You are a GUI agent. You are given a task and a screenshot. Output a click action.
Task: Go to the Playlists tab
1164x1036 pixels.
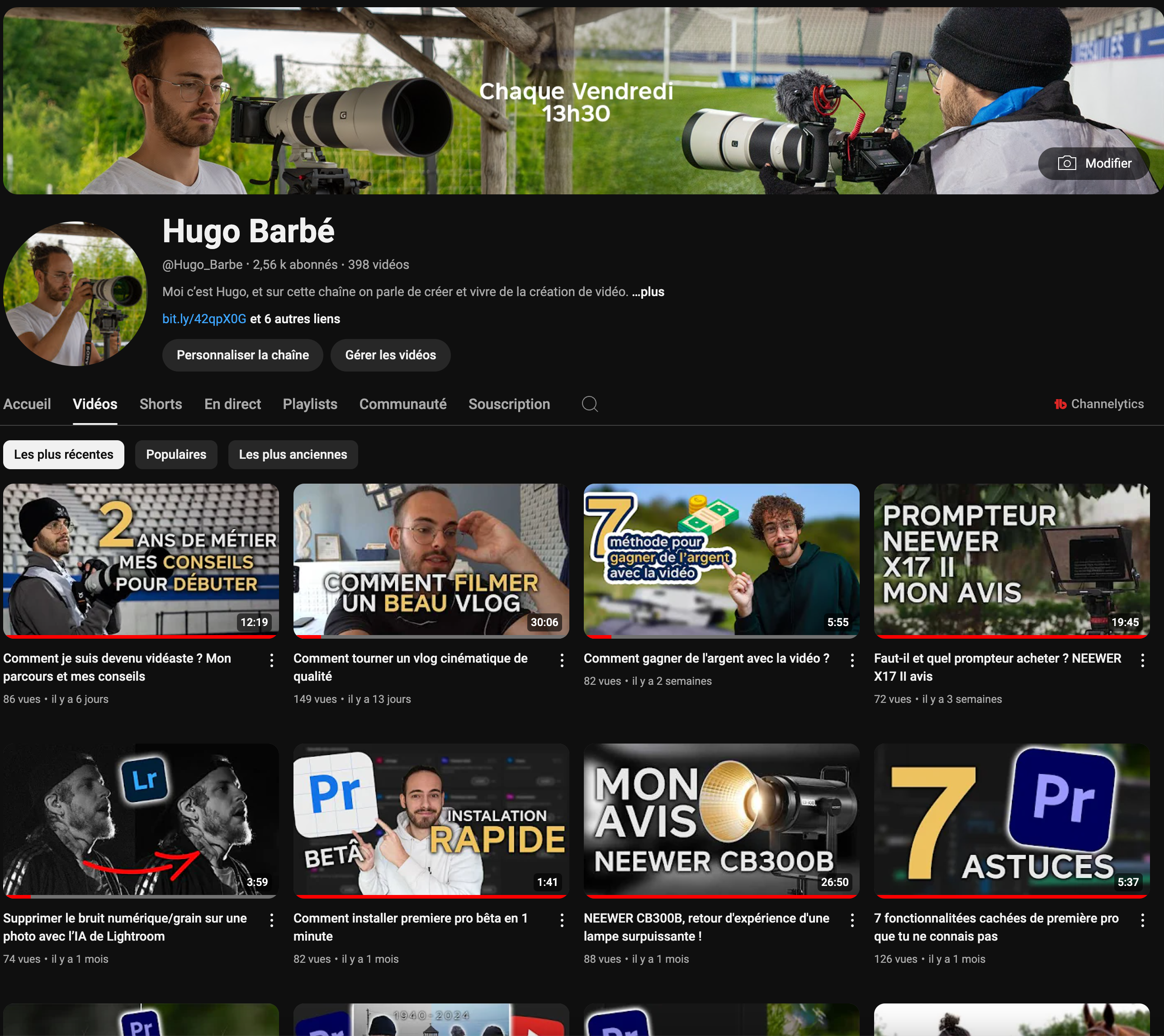(x=310, y=404)
